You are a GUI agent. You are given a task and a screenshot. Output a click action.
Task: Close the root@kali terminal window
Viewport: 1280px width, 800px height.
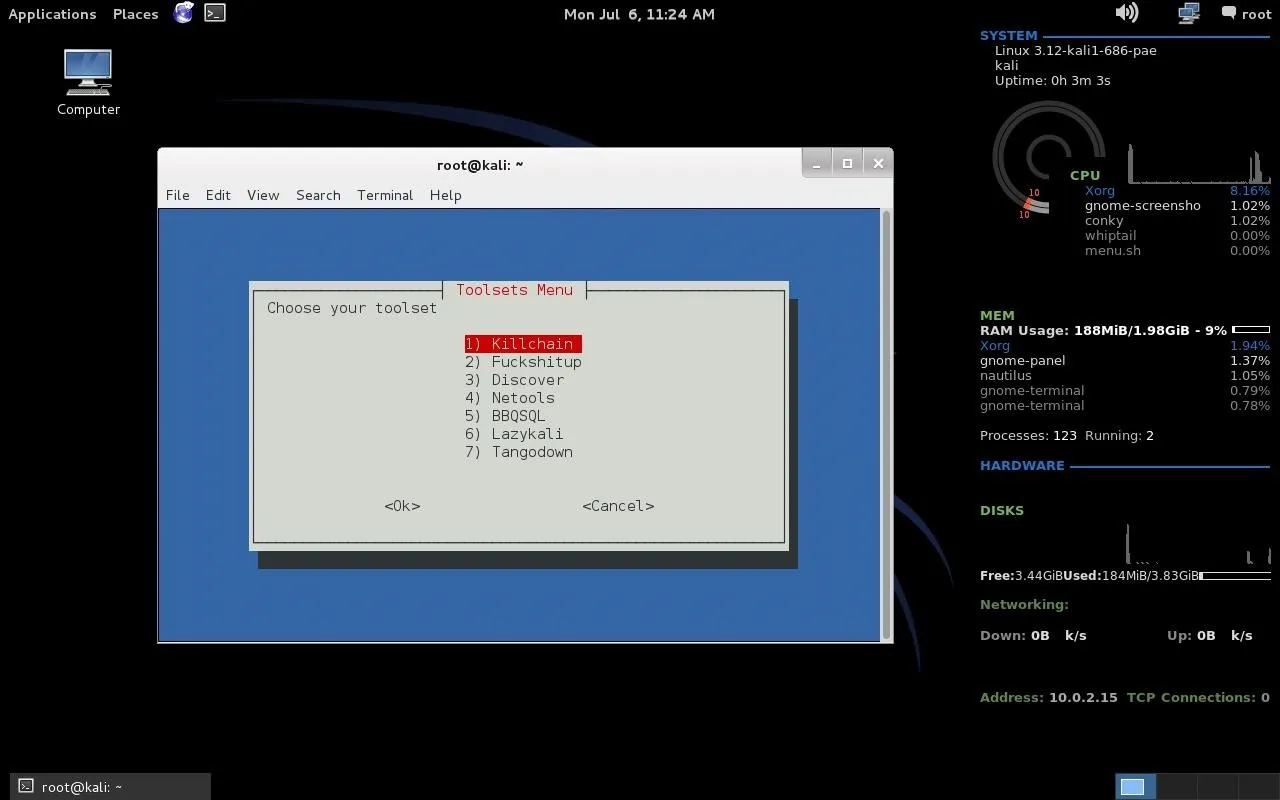[x=878, y=164]
